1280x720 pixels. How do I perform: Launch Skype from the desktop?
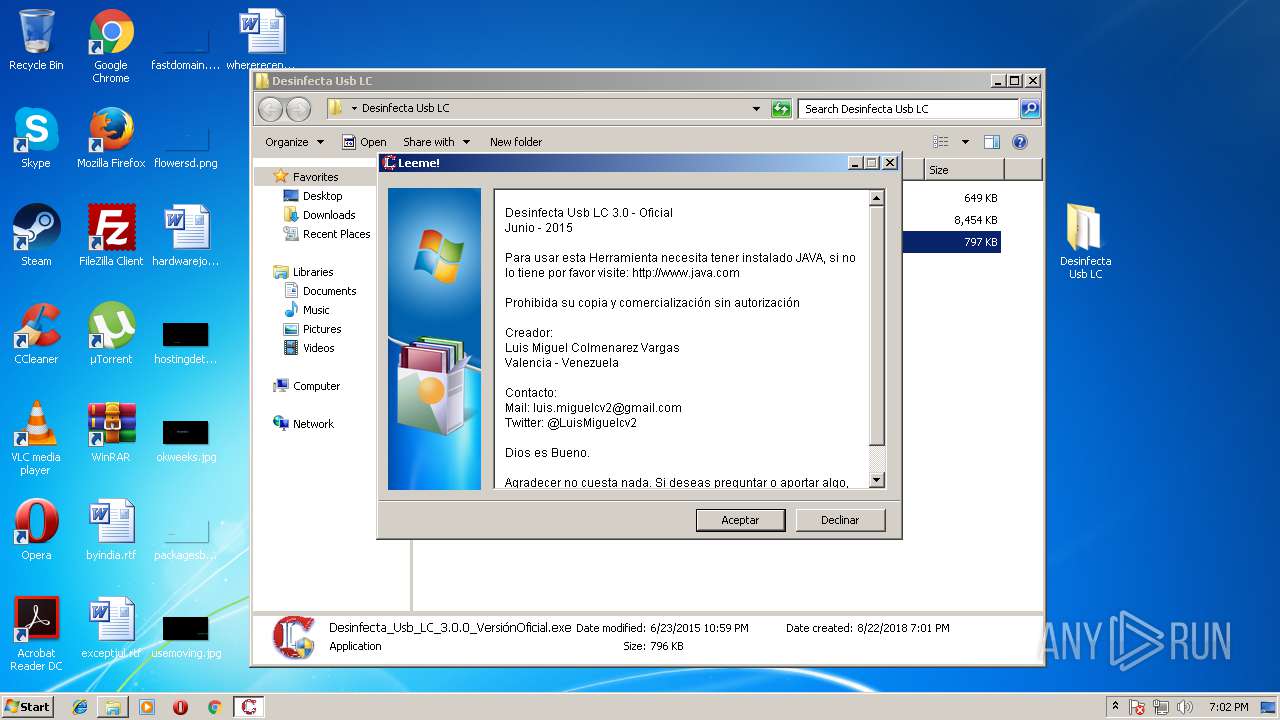tap(36, 138)
